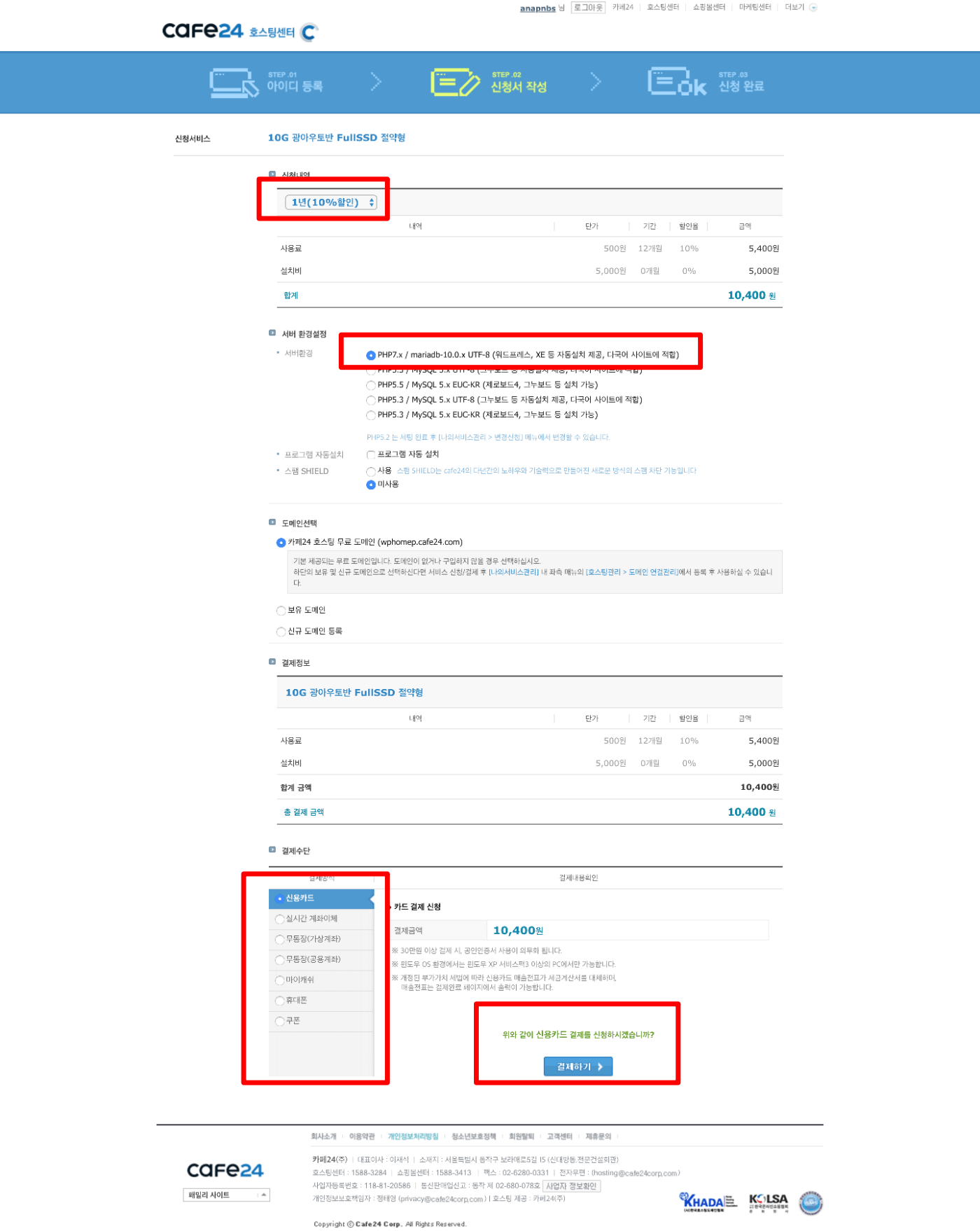Click the 결제금액 '10,400원' value
The image size is (980, 1231).
[x=518, y=931]
